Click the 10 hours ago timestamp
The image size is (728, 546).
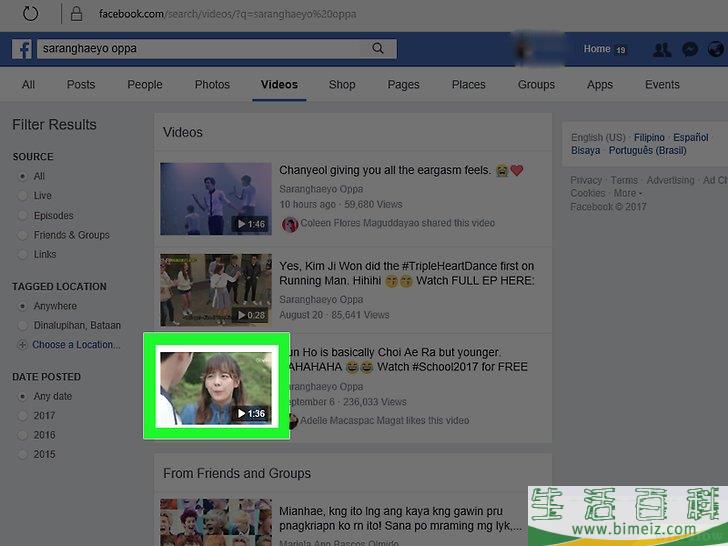click(x=307, y=204)
